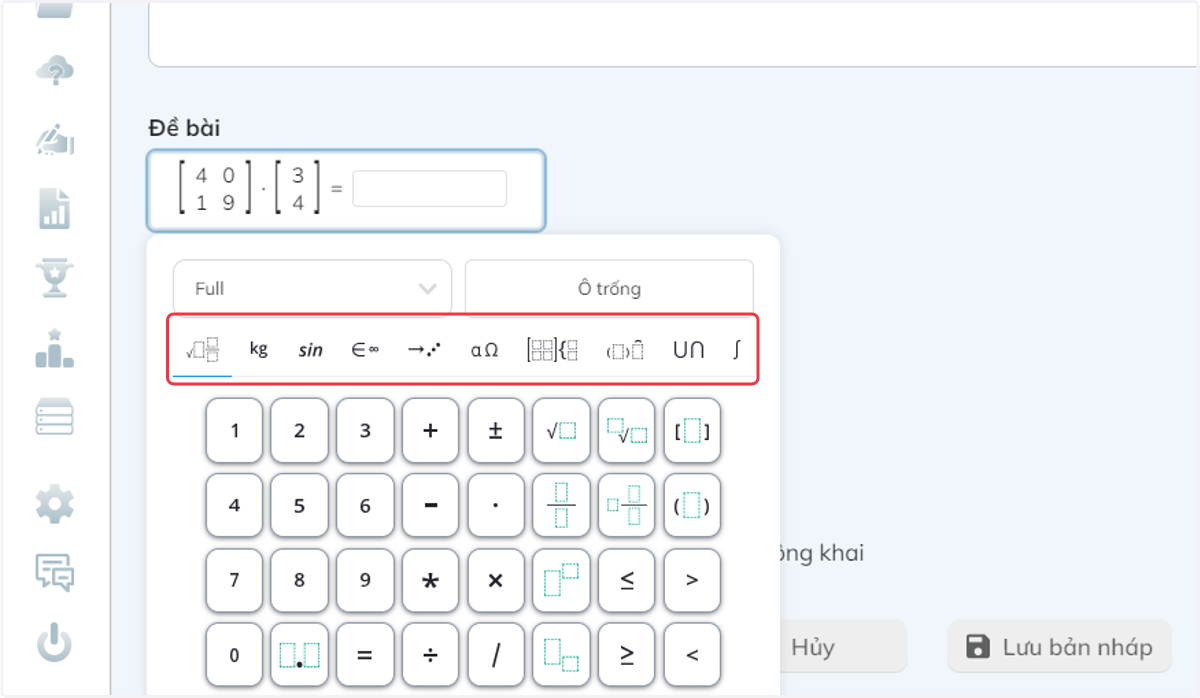
Task: Click the power icon in sidebar
Action: pos(55,642)
